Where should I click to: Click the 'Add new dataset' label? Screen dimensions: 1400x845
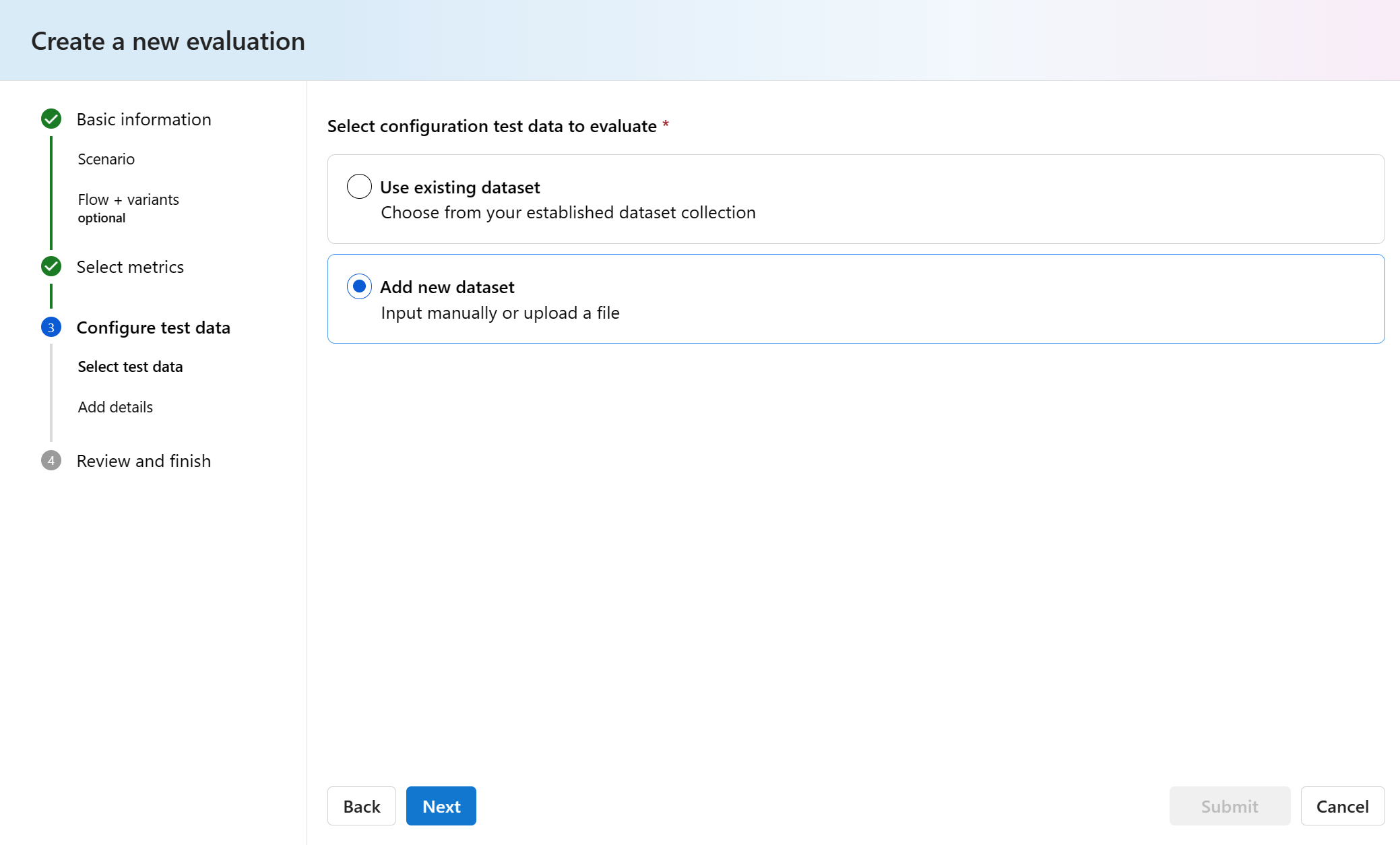(x=447, y=287)
